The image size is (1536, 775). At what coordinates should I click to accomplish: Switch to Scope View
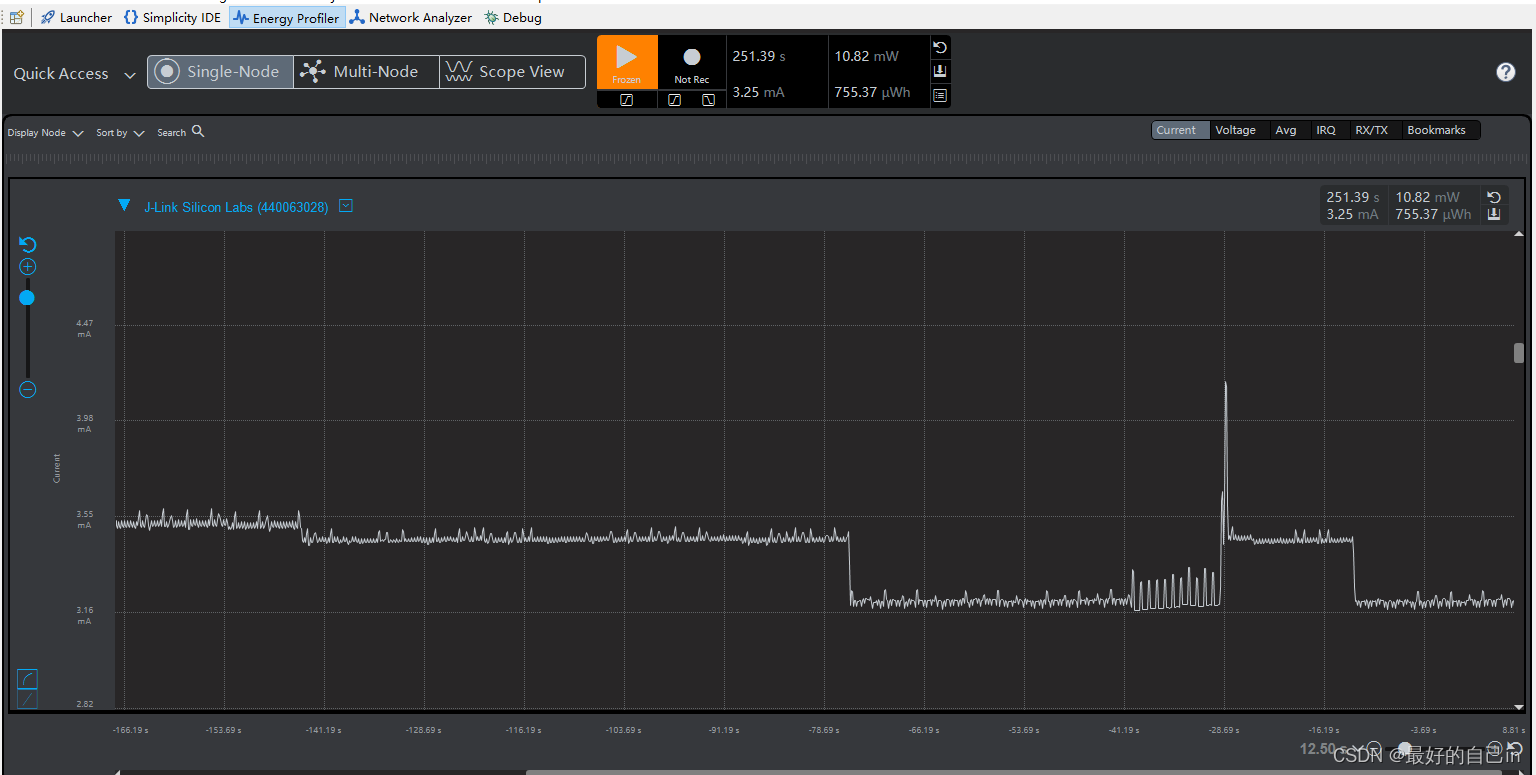pos(512,72)
